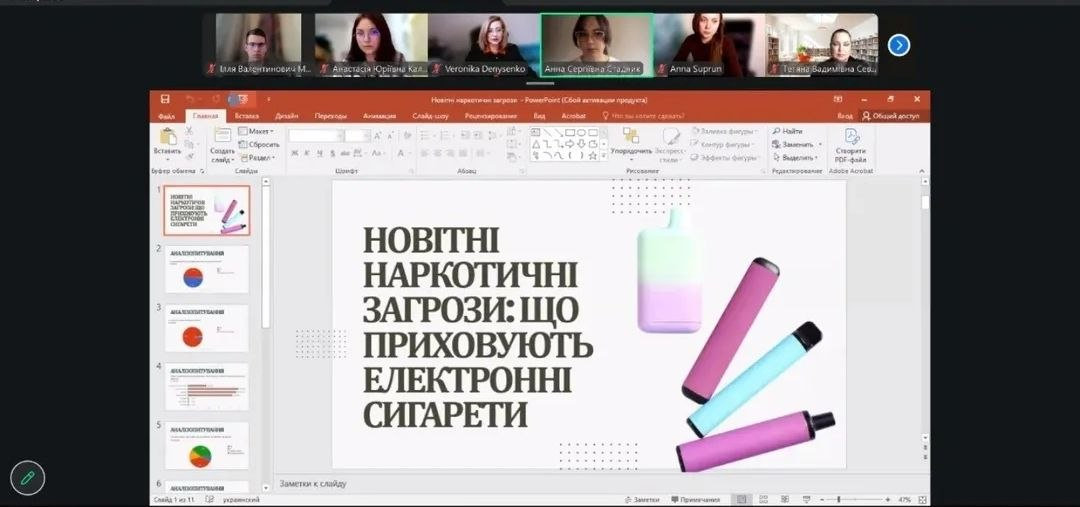Open the Дизайн tab

[287, 116]
